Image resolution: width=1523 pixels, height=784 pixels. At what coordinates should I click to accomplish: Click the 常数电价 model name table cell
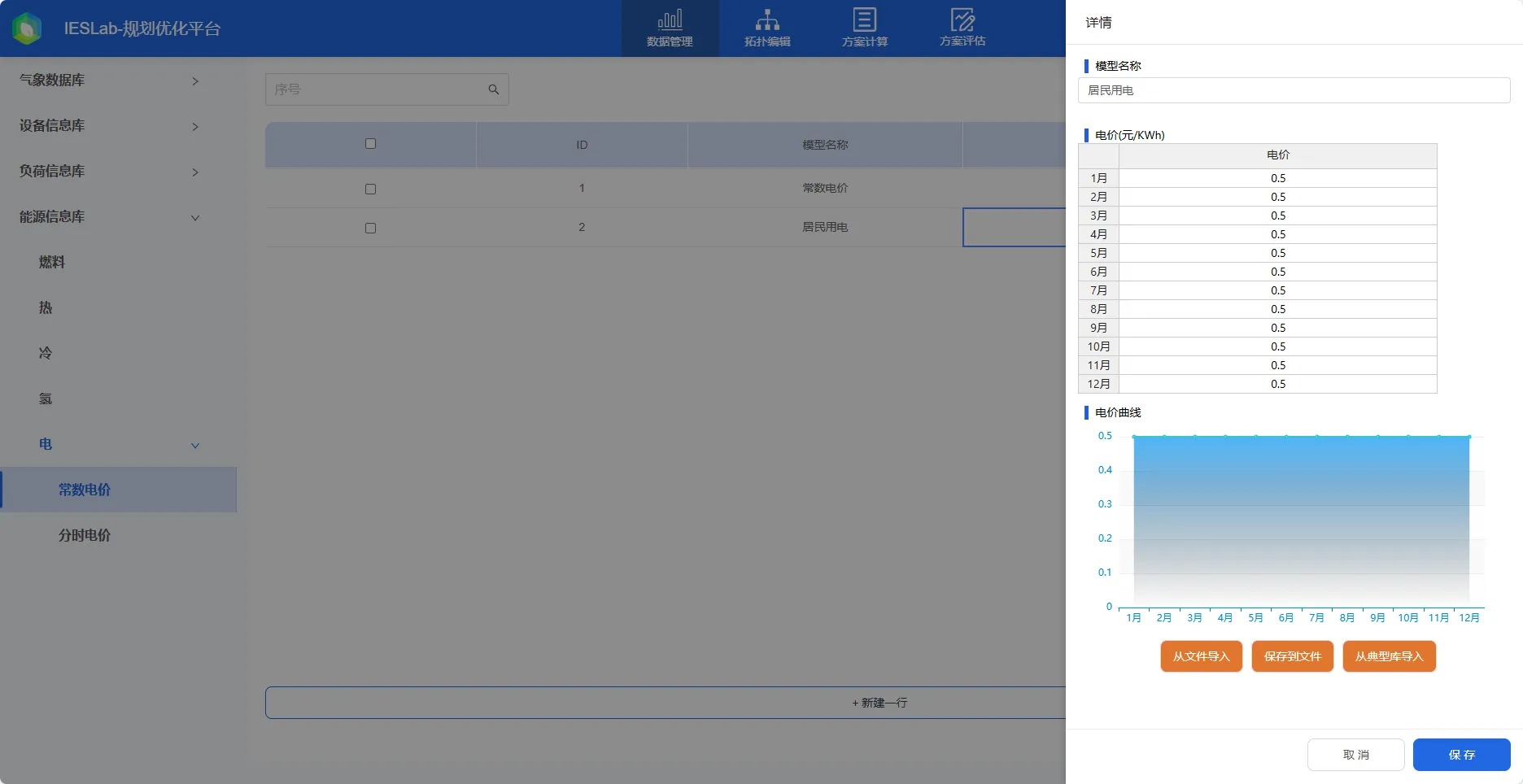pos(825,188)
